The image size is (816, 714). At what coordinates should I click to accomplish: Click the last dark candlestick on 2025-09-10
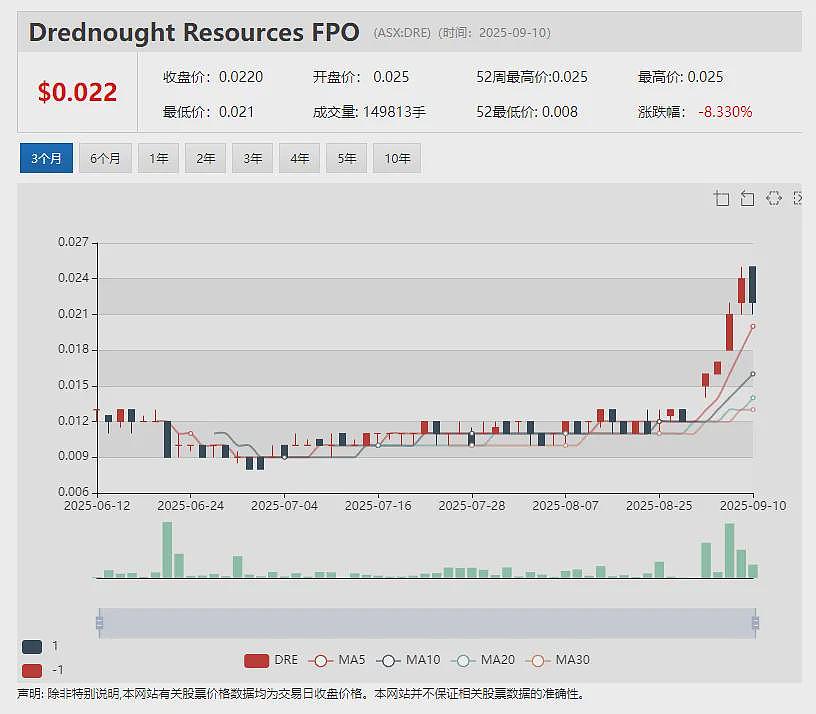click(x=753, y=284)
